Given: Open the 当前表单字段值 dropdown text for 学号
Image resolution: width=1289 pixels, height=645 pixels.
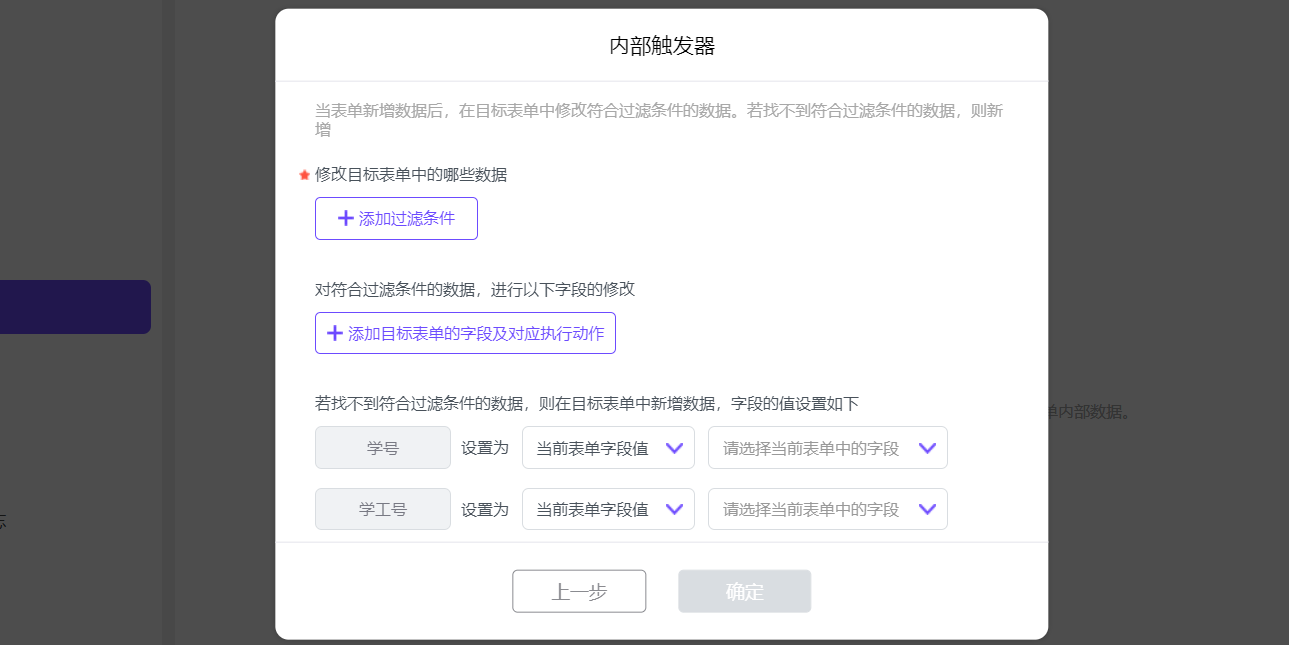Looking at the screenshot, I should coord(592,448).
